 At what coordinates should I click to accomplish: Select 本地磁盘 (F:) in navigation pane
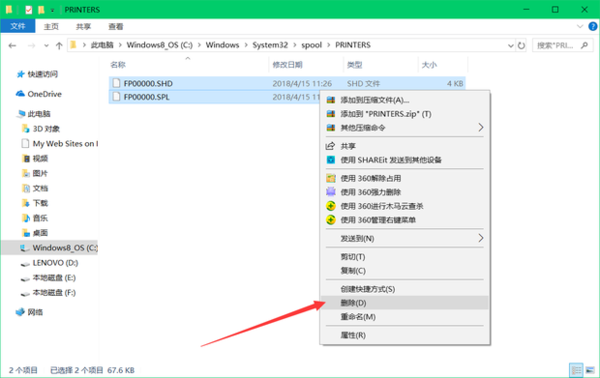[54, 293]
